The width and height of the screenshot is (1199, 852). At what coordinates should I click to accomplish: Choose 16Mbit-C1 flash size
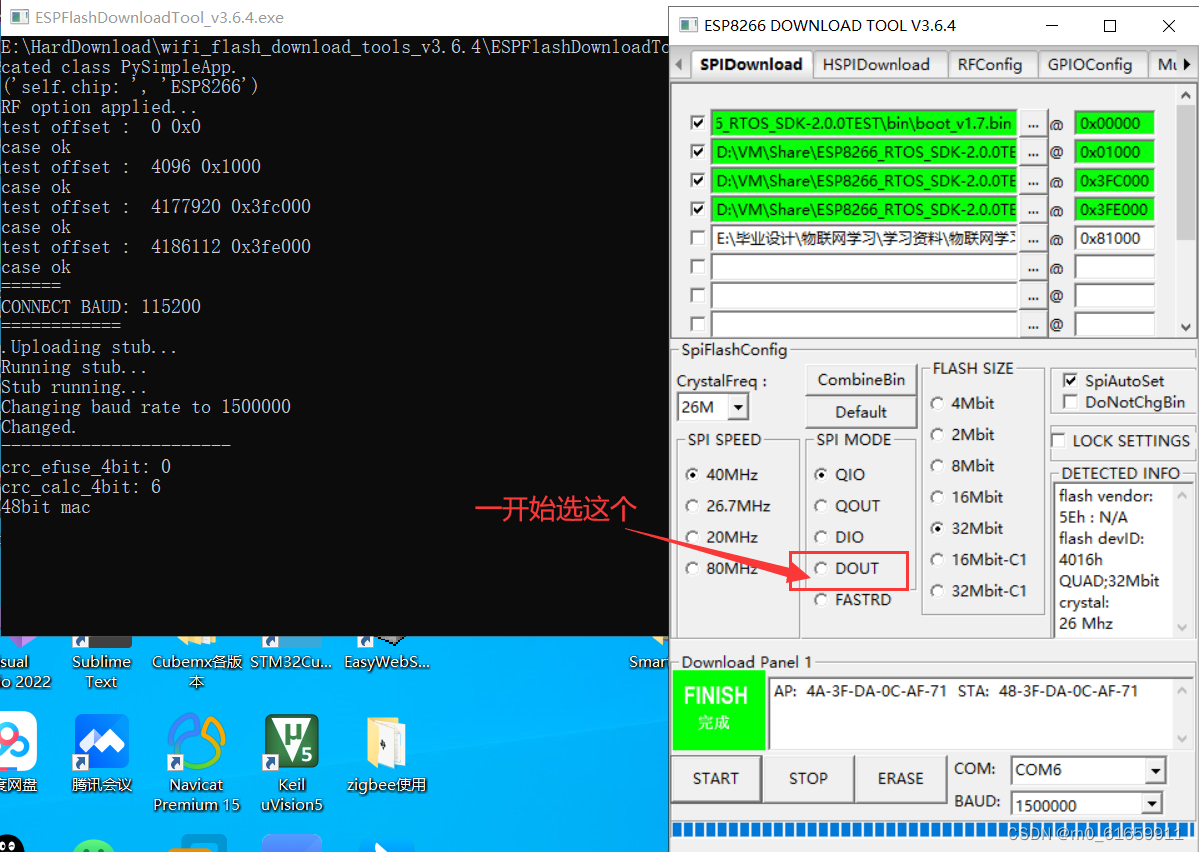coord(937,560)
